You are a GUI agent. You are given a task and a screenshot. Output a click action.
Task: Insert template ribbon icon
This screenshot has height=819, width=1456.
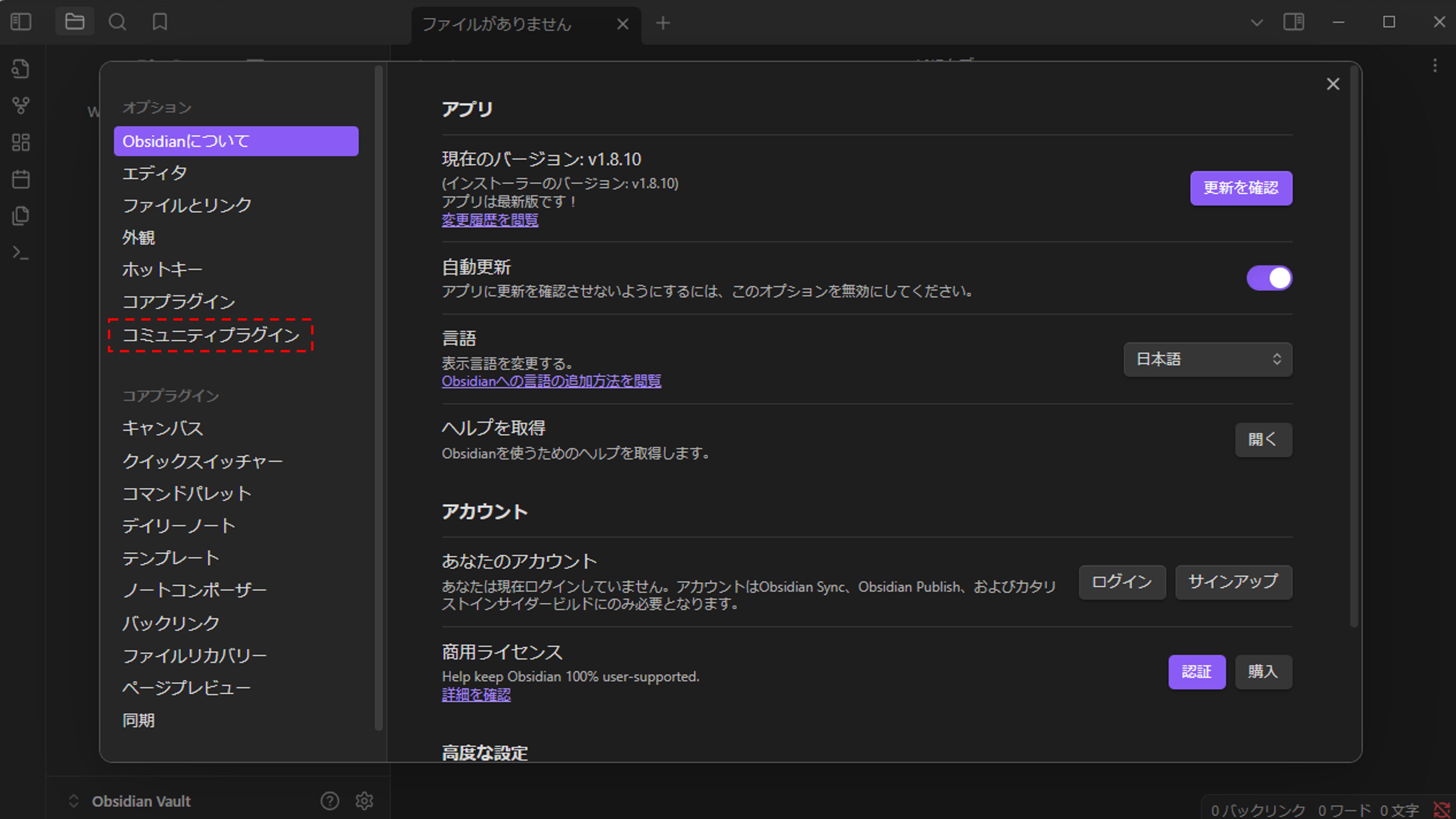[21, 216]
